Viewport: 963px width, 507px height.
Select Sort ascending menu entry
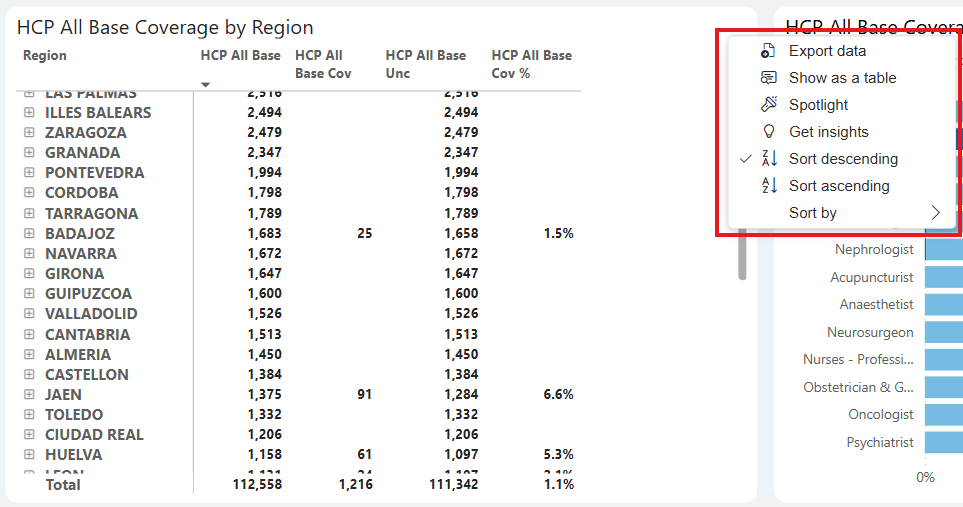838,186
